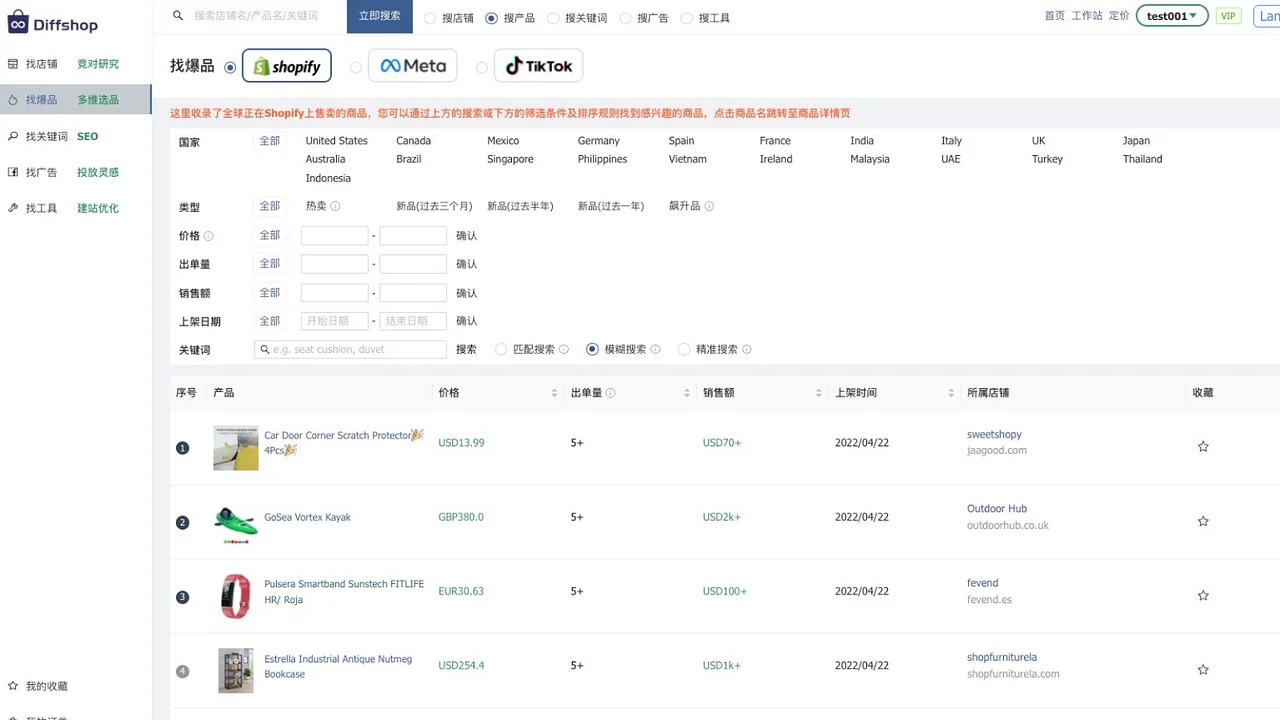The width and height of the screenshot is (1280, 720).
Task: Open the 首页 menu item
Action: [x=1055, y=16]
